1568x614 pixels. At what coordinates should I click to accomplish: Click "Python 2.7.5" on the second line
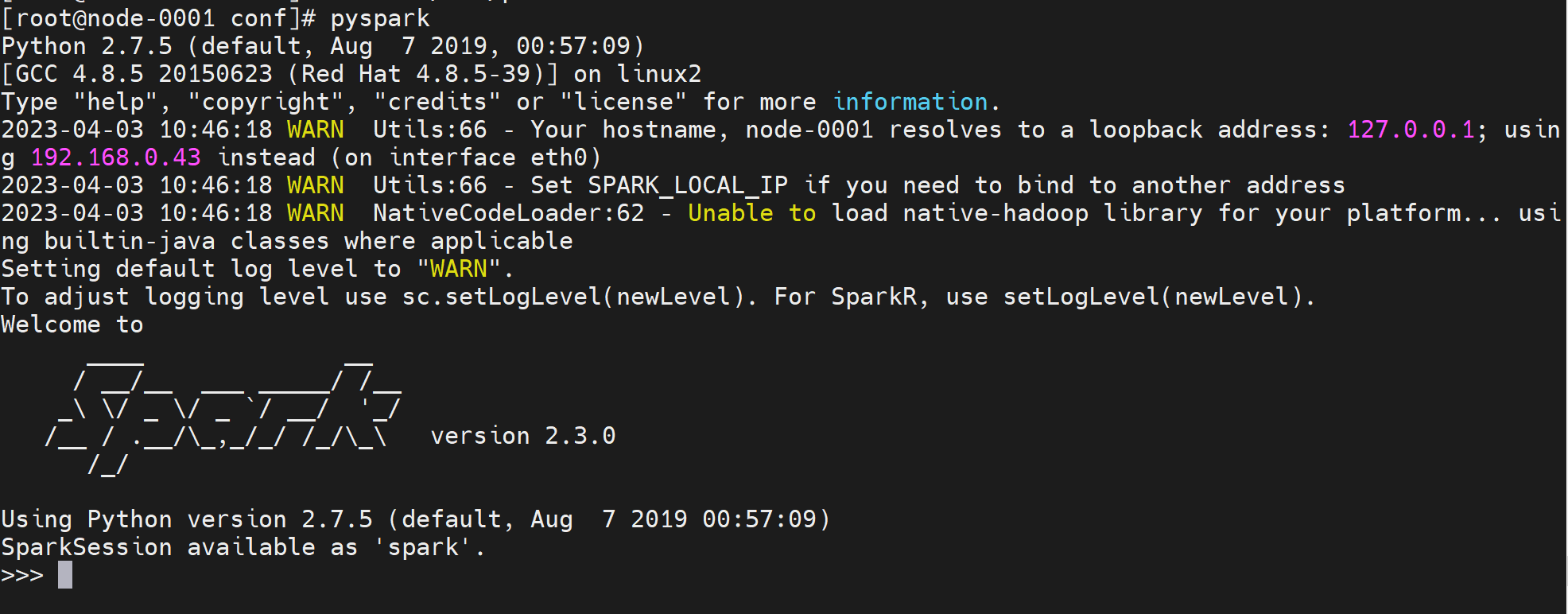pyautogui.click(x=87, y=46)
